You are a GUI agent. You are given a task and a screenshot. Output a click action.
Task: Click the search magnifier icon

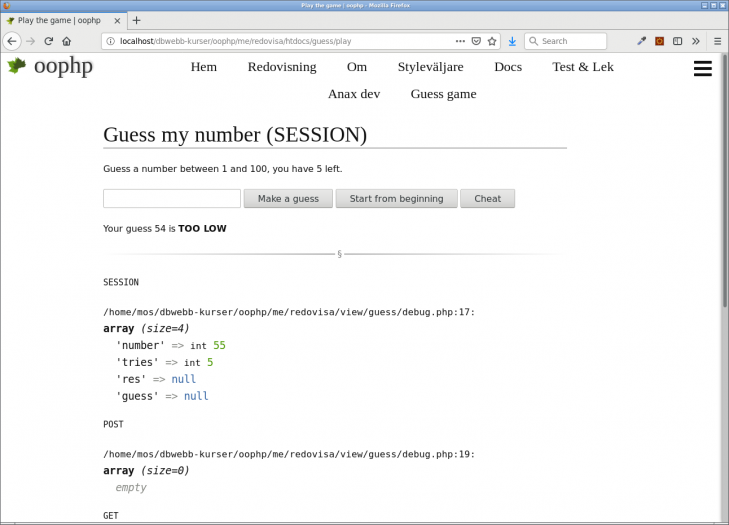(533, 41)
